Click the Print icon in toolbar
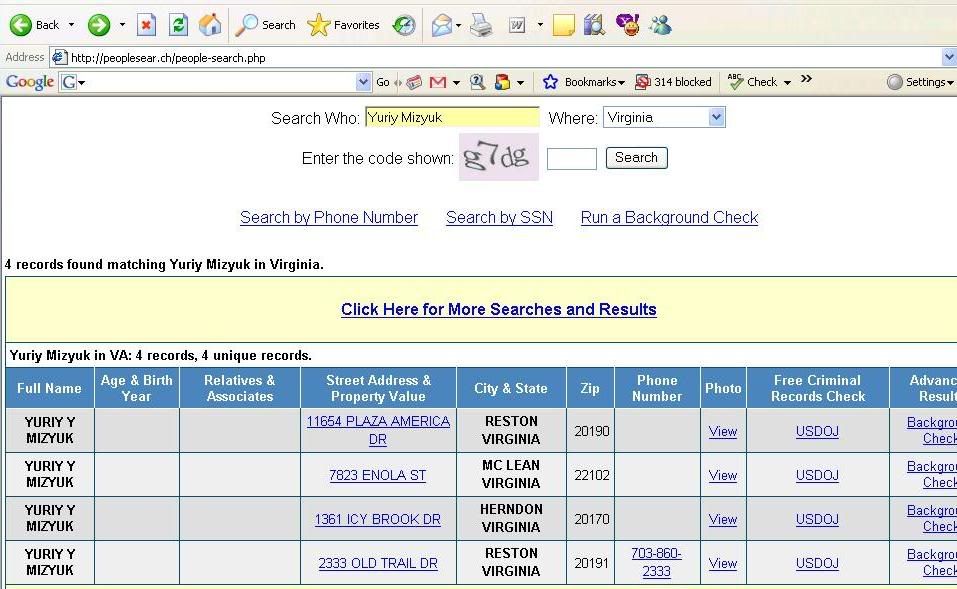 click(481, 25)
